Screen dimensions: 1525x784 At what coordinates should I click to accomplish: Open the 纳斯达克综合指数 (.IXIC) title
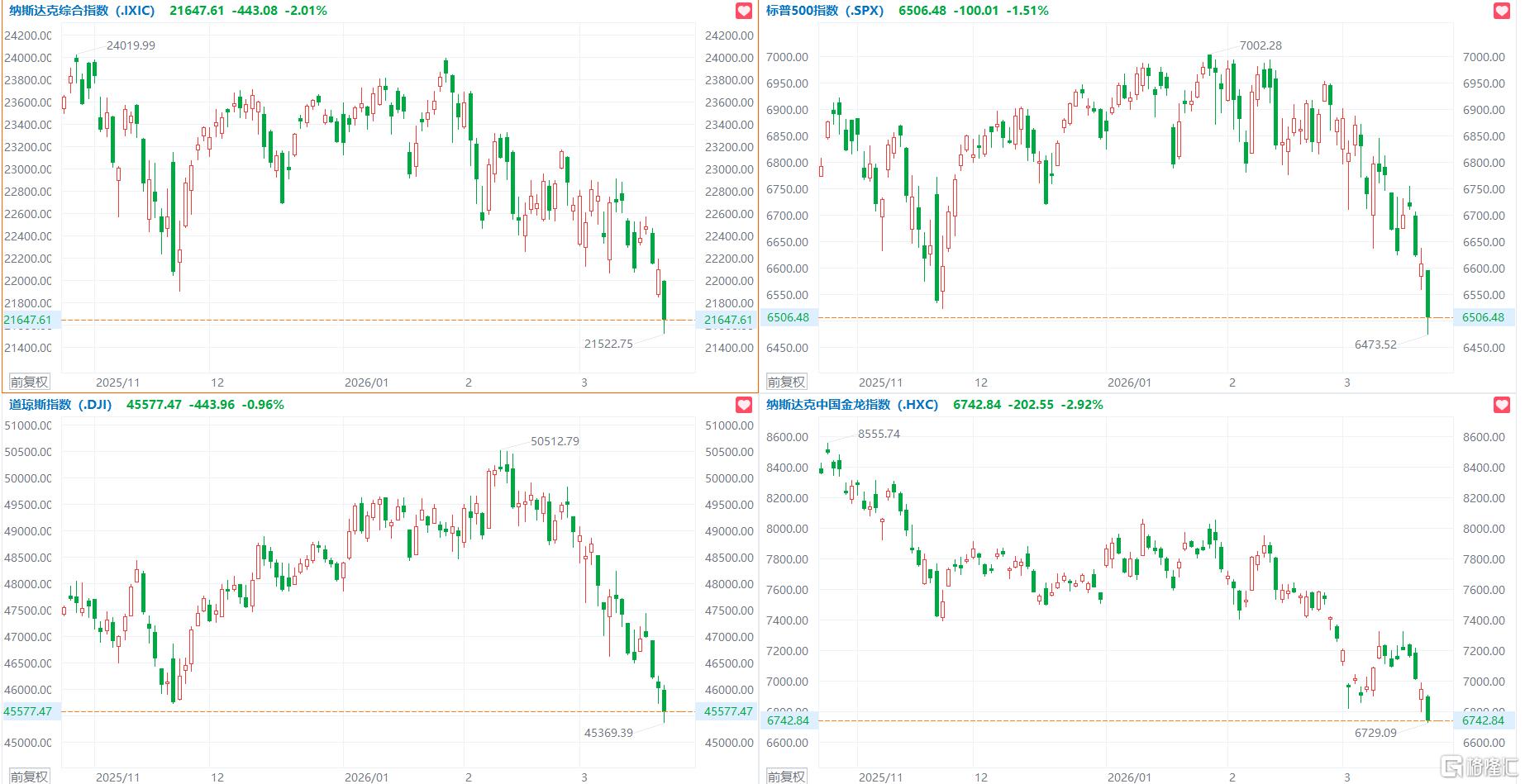(x=82, y=11)
